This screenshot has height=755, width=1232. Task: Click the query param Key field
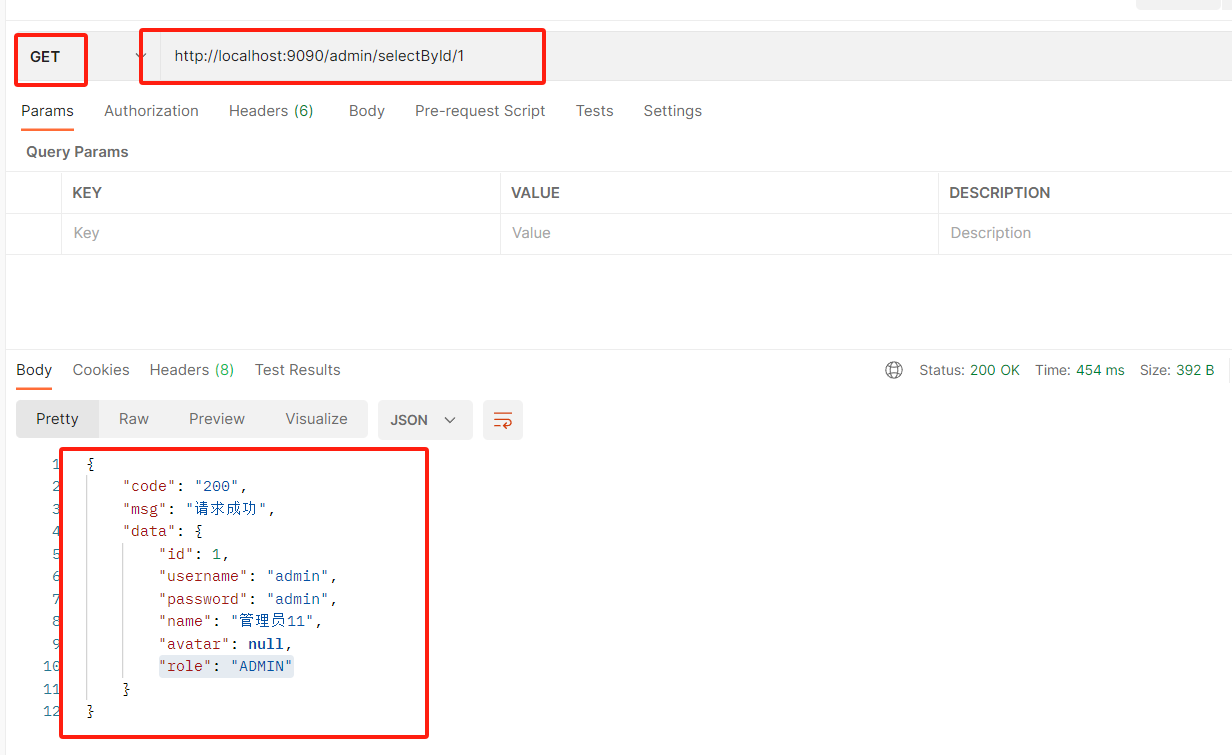click(281, 233)
